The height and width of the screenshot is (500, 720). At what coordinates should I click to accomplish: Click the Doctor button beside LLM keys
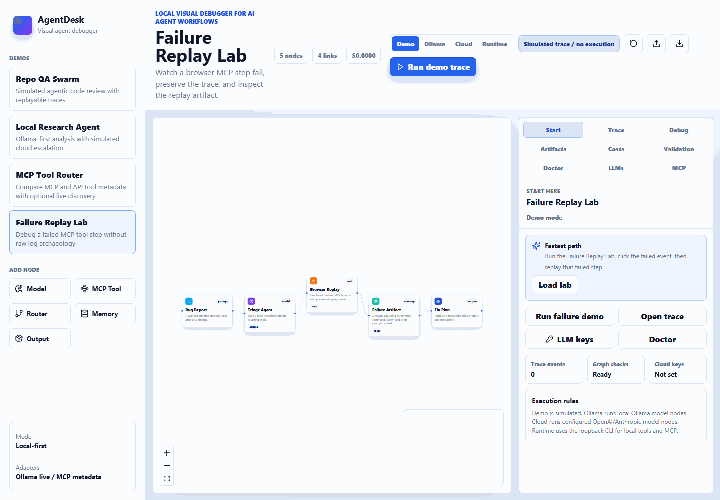(x=662, y=339)
